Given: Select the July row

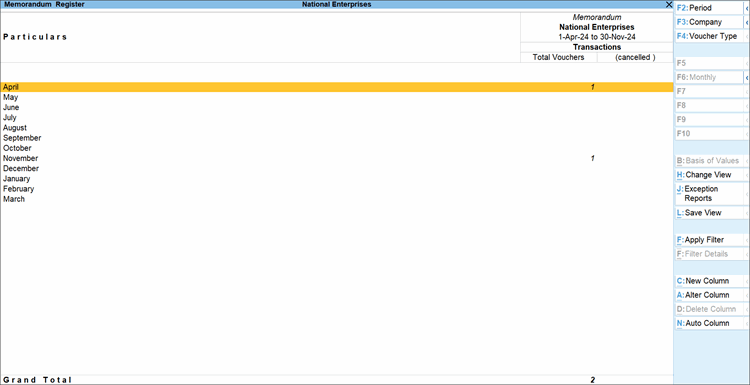Looking at the screenshot, I should coord(337,118).
